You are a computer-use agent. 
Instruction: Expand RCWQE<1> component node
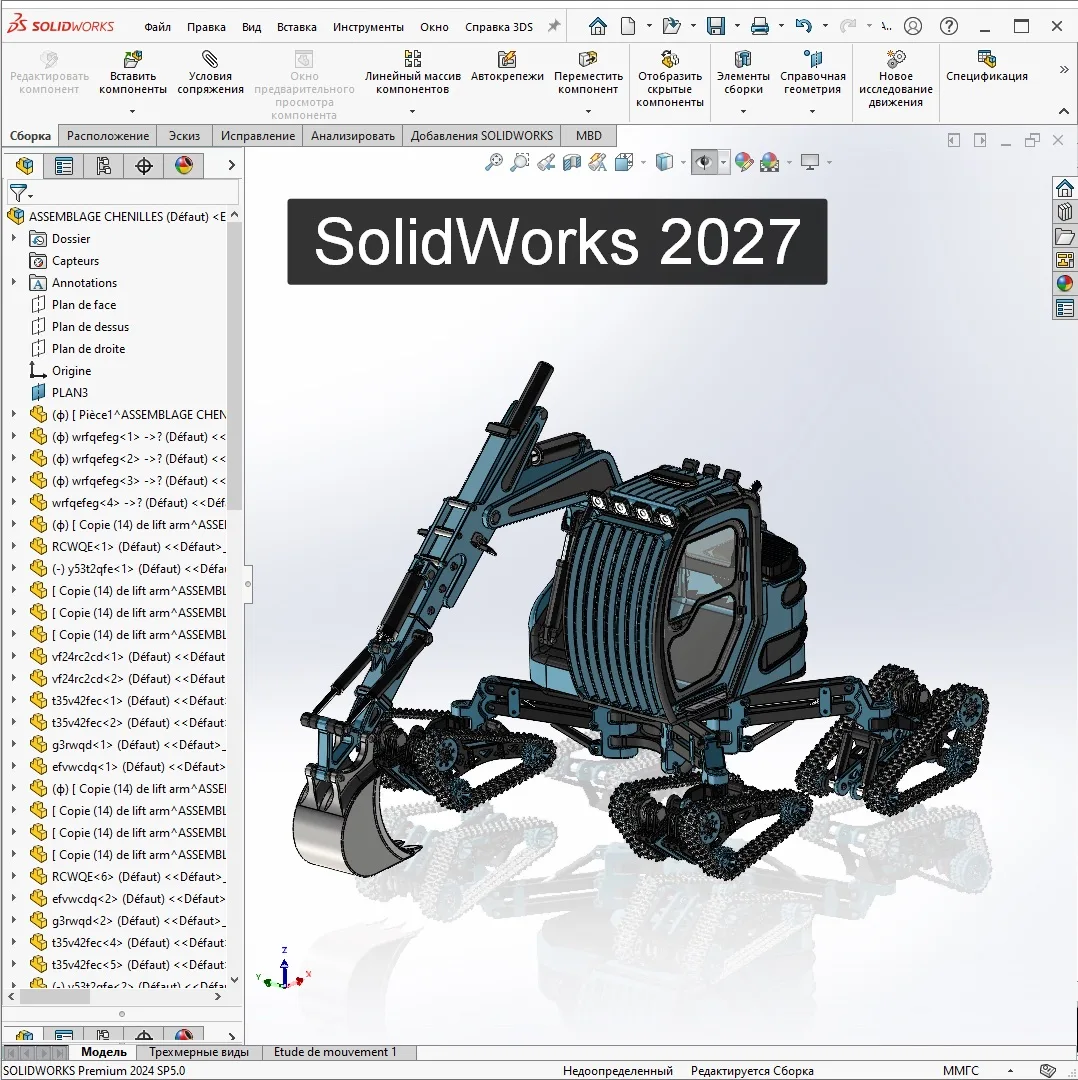click(13, 546)
